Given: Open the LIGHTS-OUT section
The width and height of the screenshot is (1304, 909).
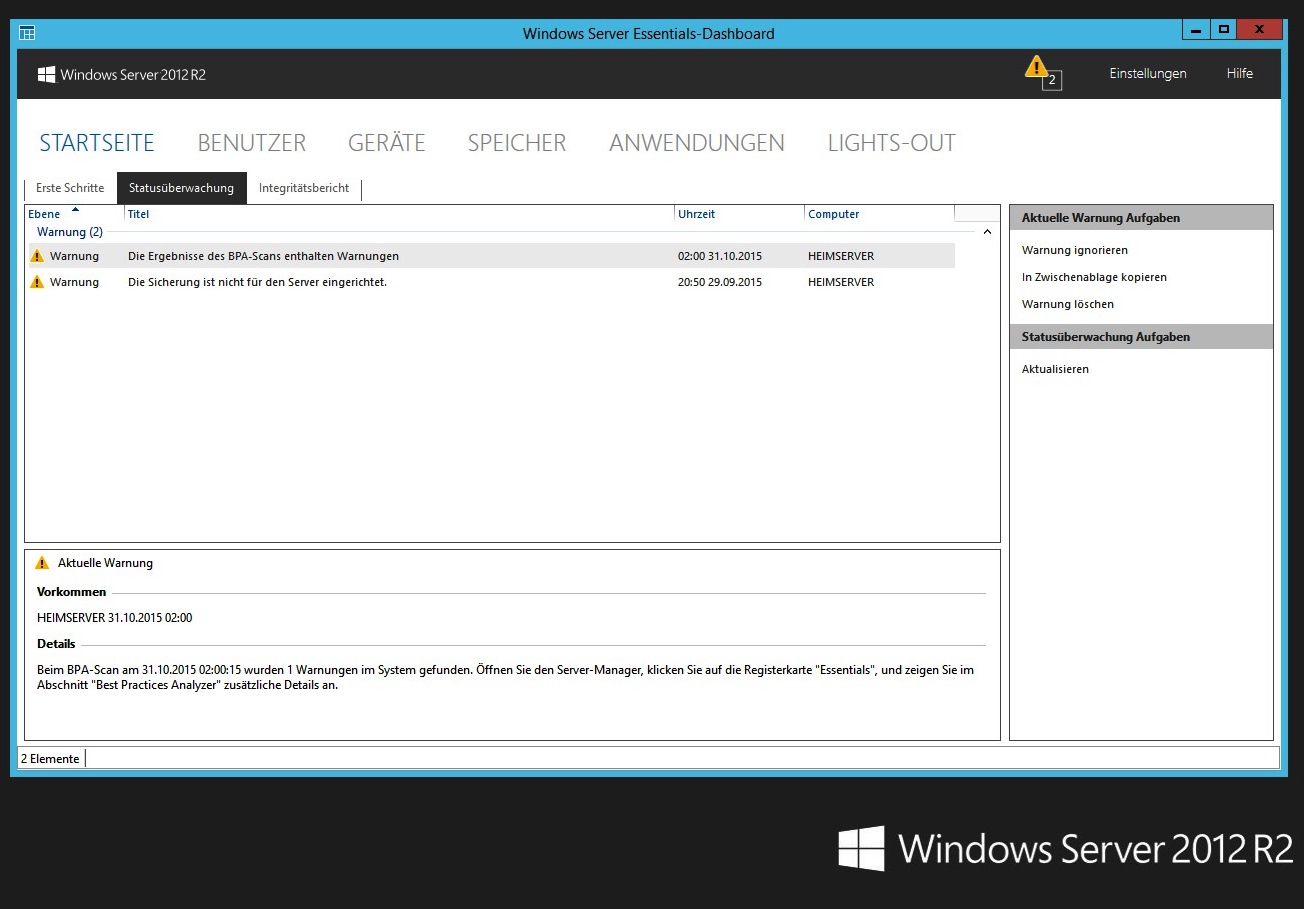Looking at the screenshot, I should coord(892,143).
